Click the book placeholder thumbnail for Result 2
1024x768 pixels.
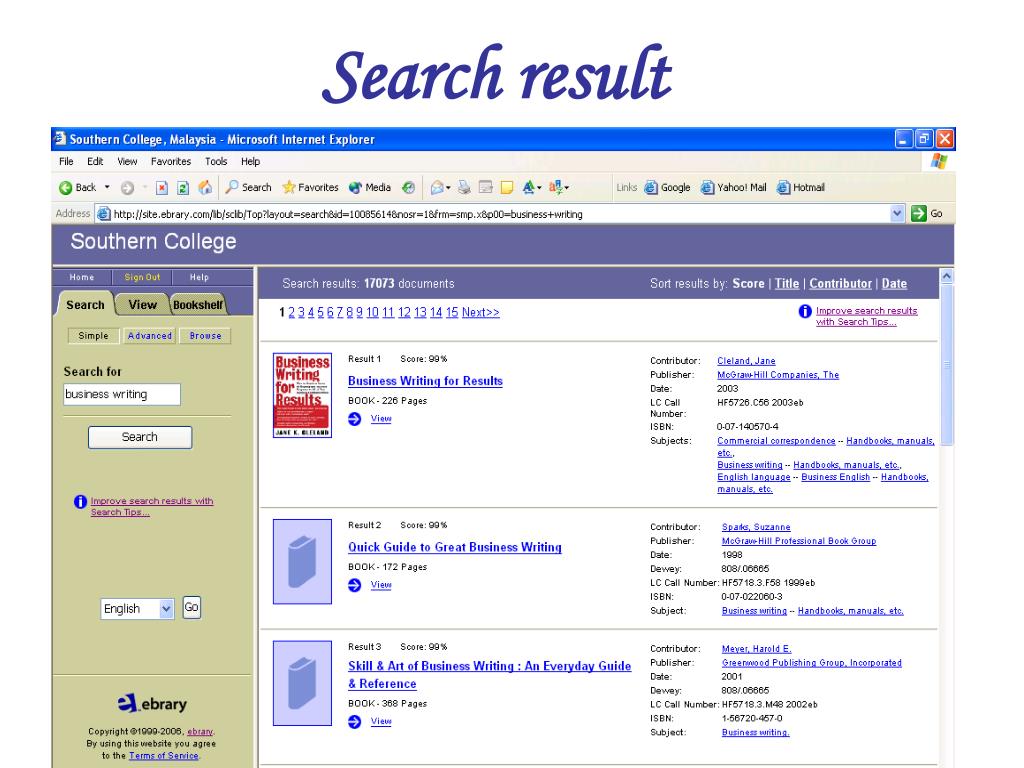(302, 562)
